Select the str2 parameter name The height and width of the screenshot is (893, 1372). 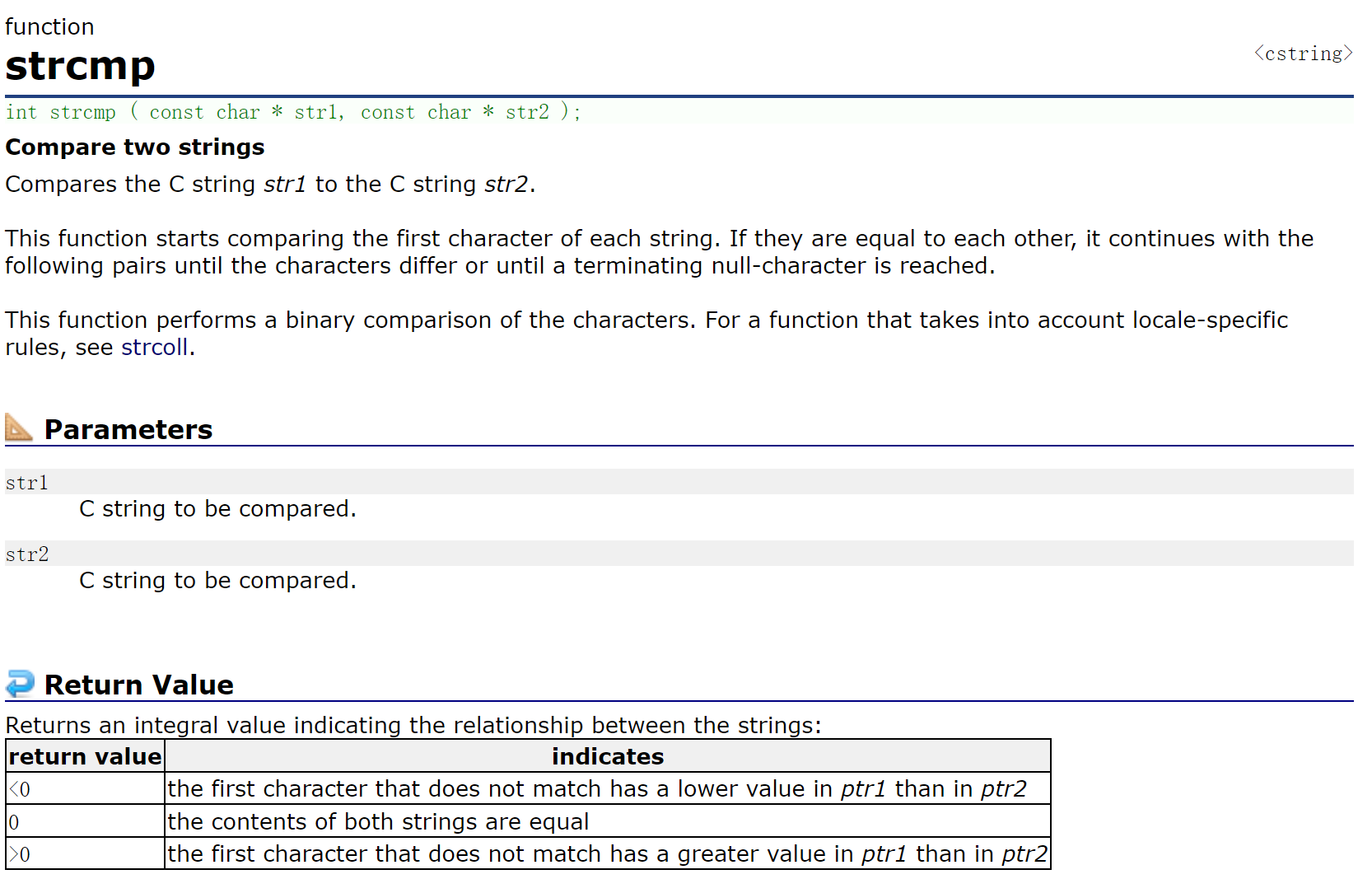[27, 554]
